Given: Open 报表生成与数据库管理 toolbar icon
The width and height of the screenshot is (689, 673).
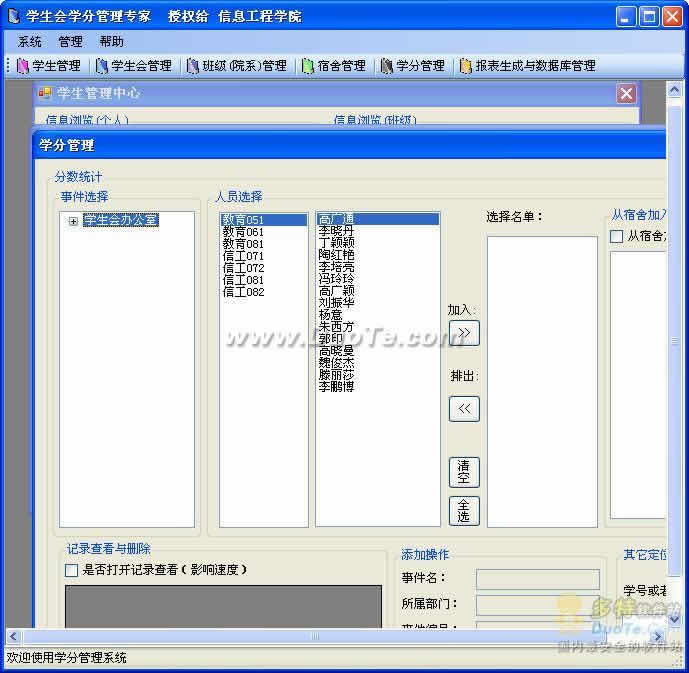Looking at the screenshot, I should (x=526, y=66).
